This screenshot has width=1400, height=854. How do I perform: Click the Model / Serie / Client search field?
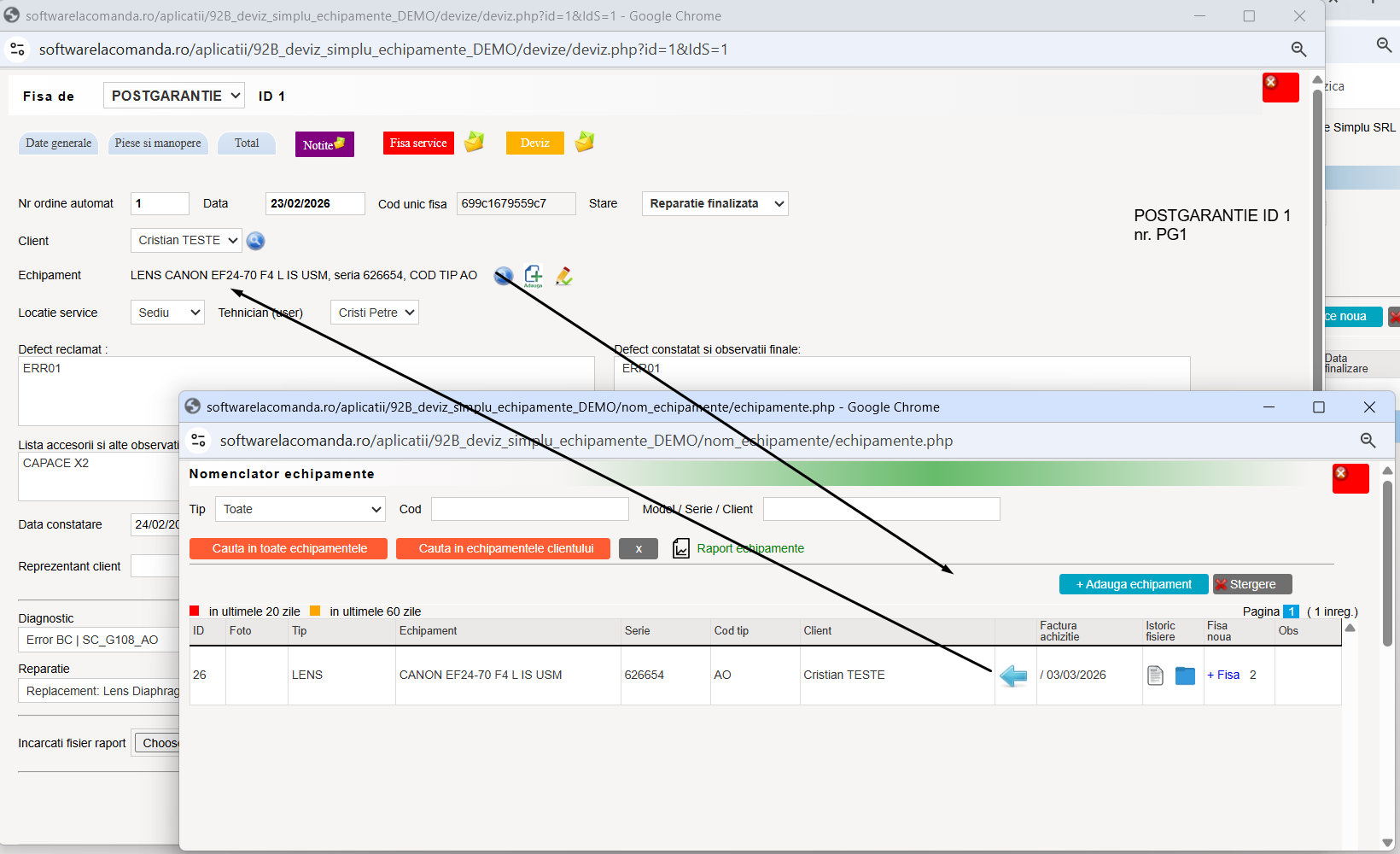[x=882, y=509]
